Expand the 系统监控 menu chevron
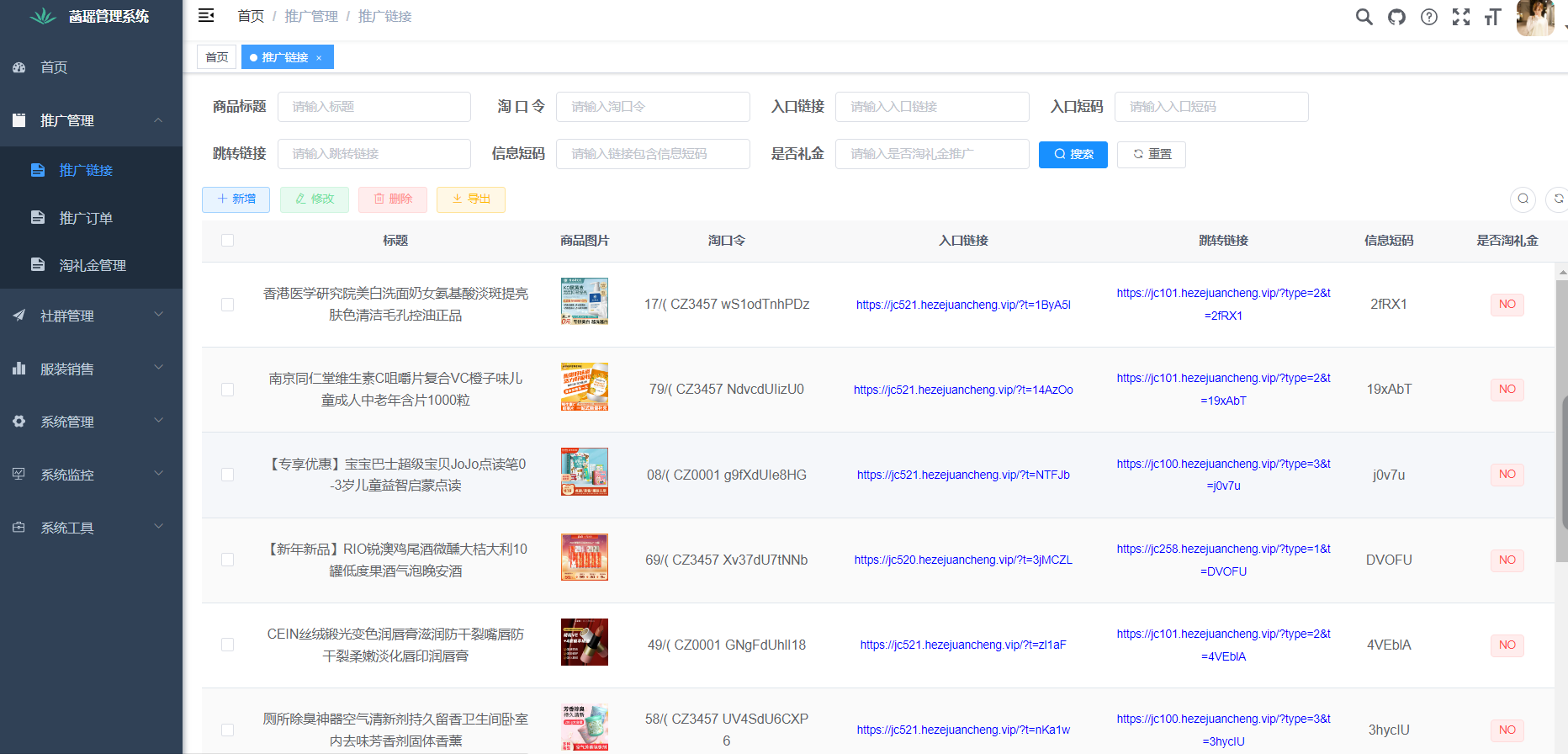 pyautogui.click(x=158, y=474)
